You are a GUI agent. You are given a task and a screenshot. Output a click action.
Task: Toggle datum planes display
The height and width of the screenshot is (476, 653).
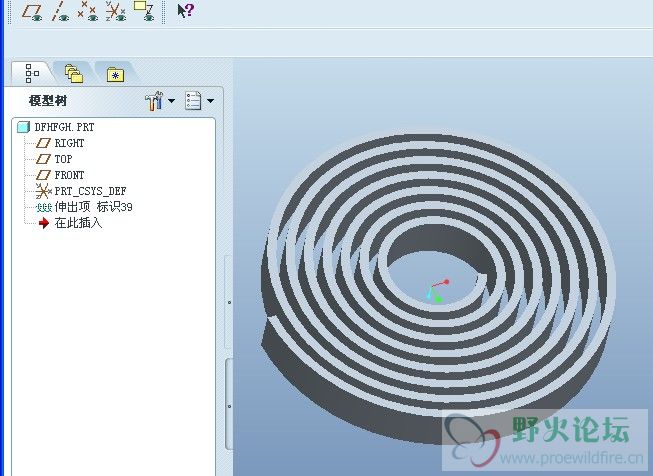click(x=32, y=12)
